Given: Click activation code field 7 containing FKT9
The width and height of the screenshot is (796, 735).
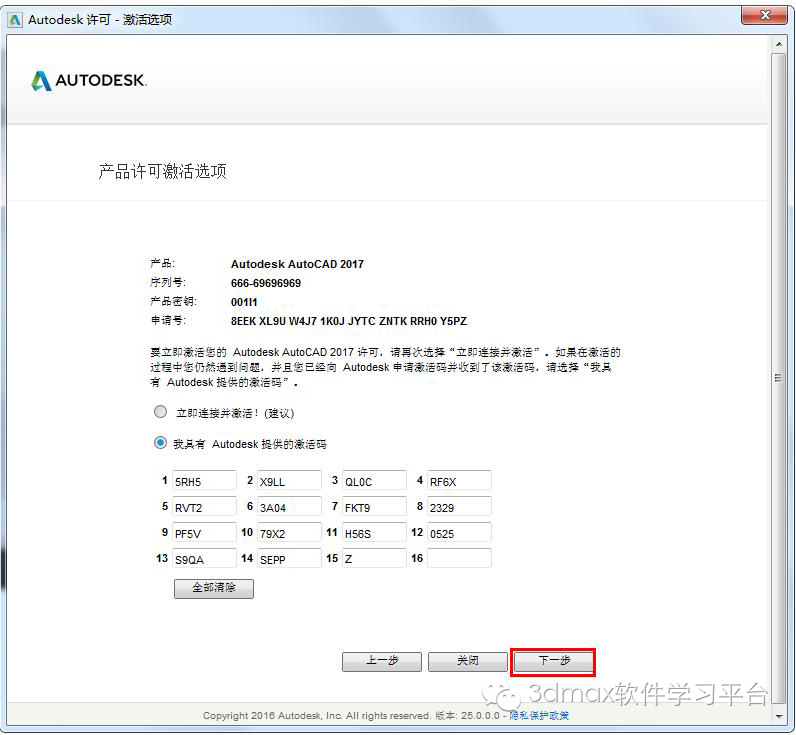Looking at the screenshot, I should tap(375, 507).
